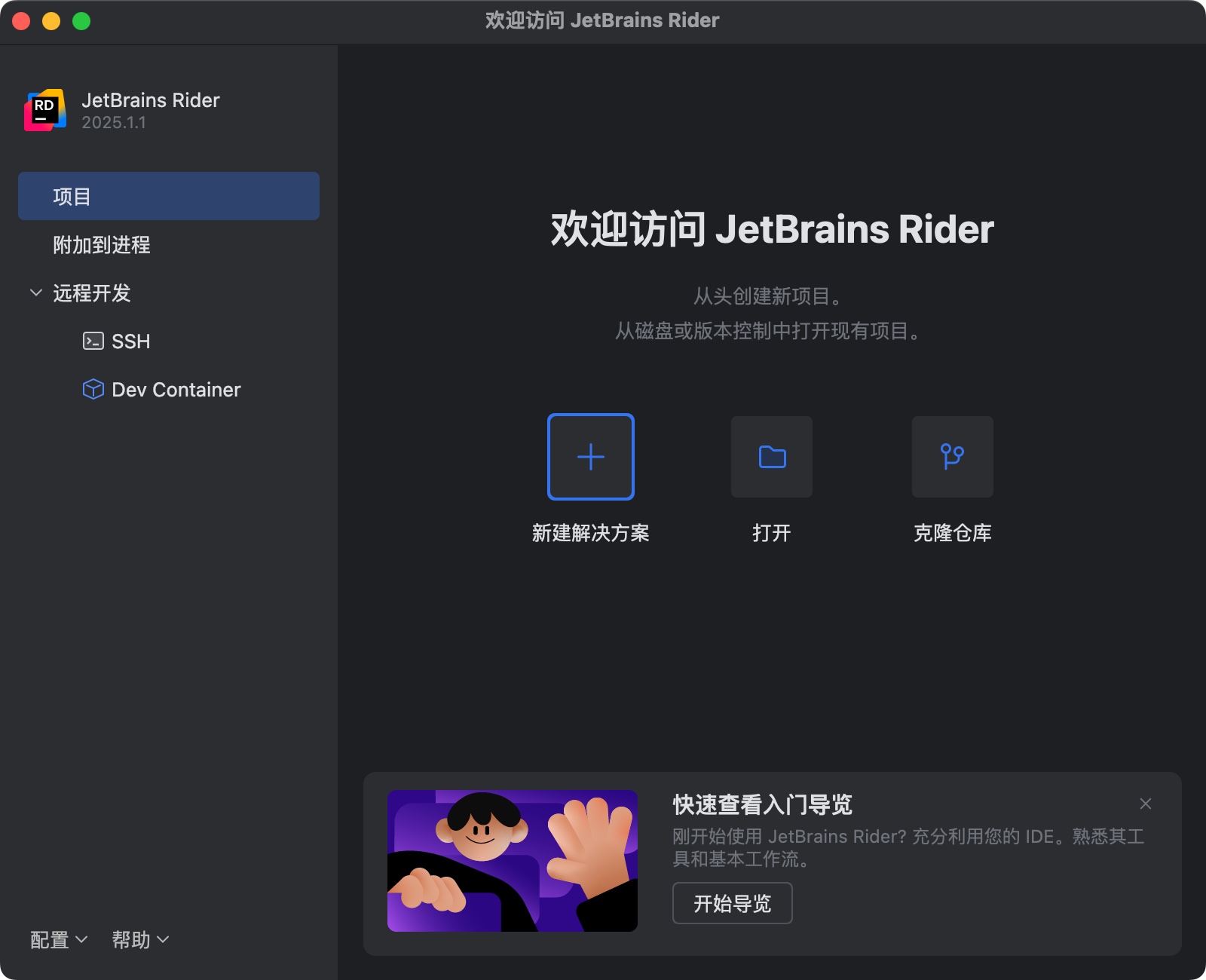
Task: Open the 附加到进程 section
Action: click(x=169, y=244)
